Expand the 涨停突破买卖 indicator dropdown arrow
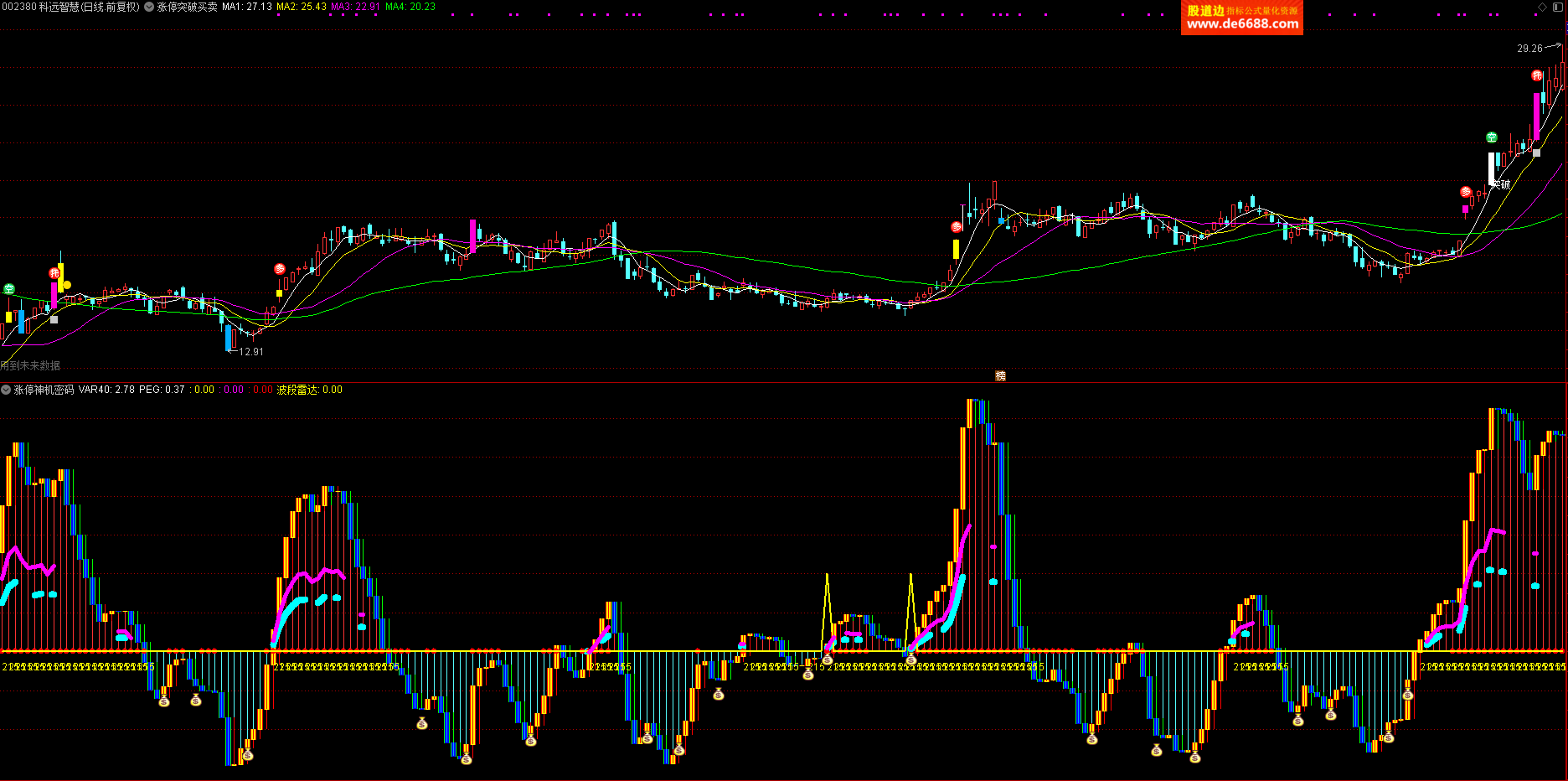The width and height of the screenshot is (1568, 781). pos(149,7)
